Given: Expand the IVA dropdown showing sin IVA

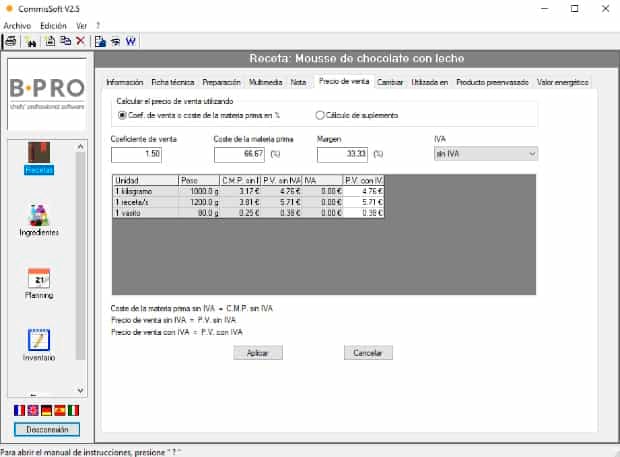Looking at the screenshot, I should coord(485,154).
